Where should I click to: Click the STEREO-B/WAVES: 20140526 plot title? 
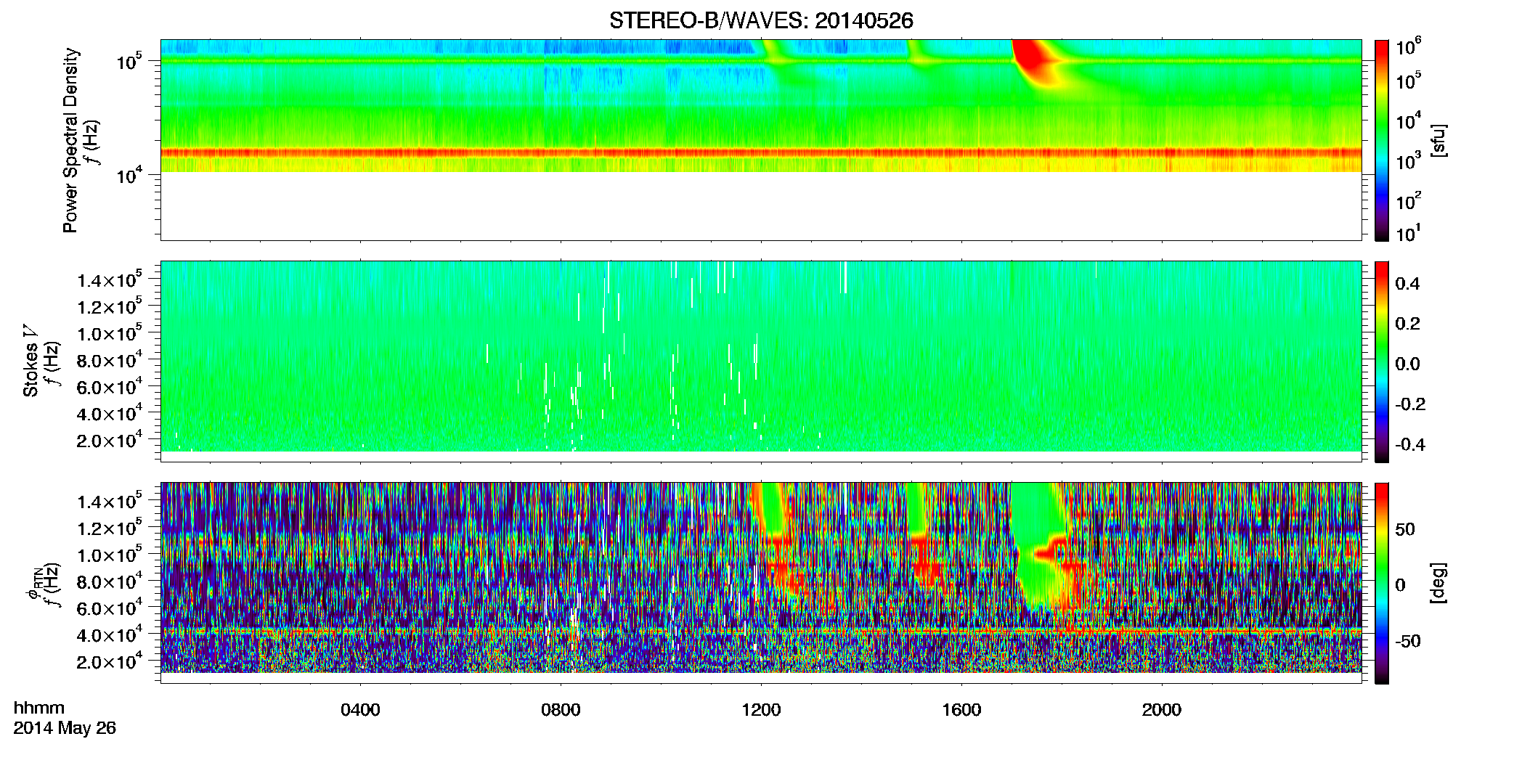click(x=761, y=20)
